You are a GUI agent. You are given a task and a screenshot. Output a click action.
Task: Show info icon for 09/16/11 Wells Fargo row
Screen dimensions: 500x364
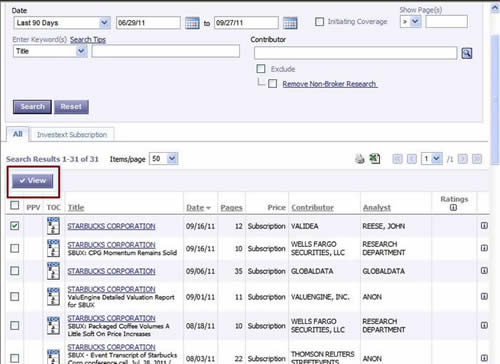[484, 248]
